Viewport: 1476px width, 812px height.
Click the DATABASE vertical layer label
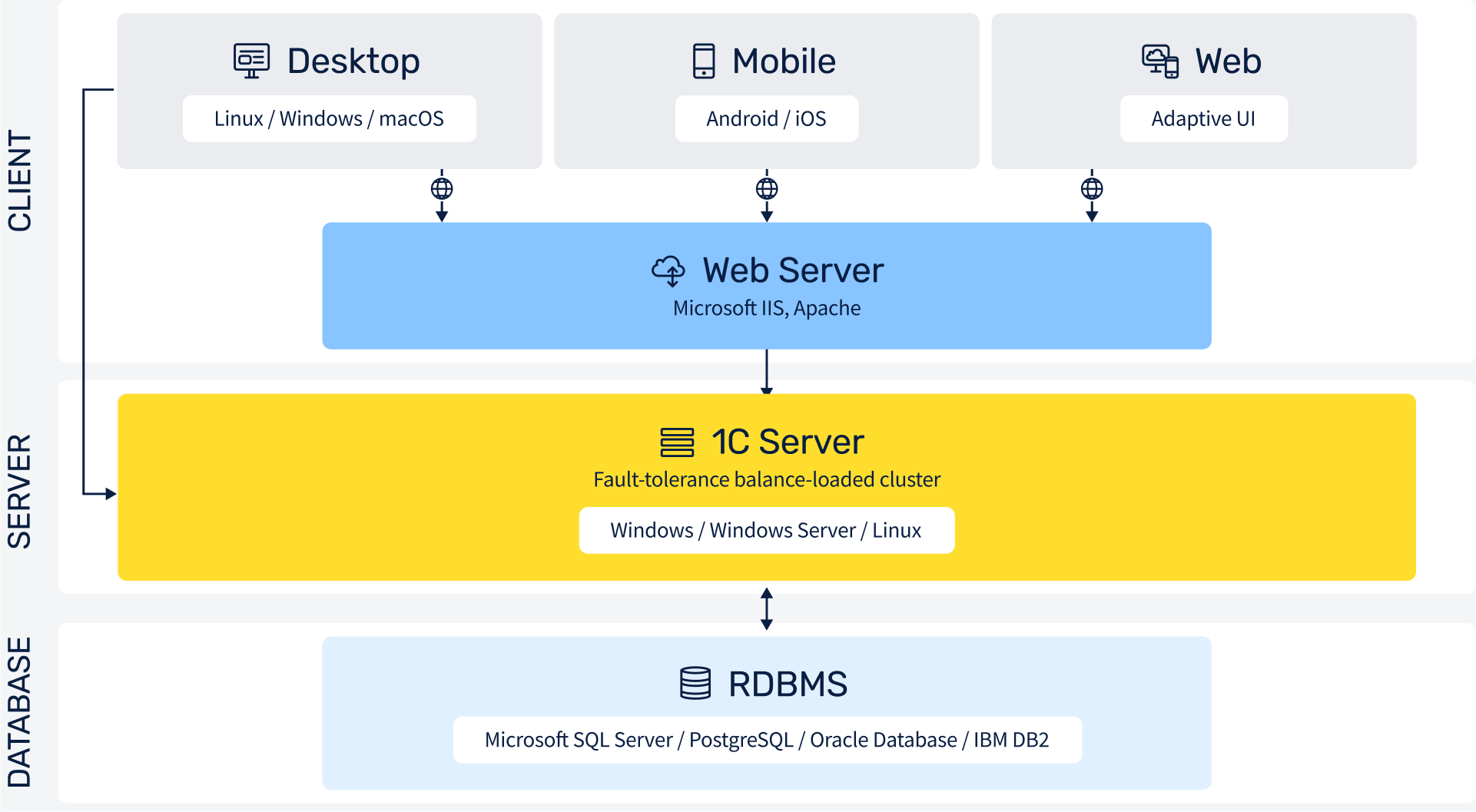[x=20, y=712]
